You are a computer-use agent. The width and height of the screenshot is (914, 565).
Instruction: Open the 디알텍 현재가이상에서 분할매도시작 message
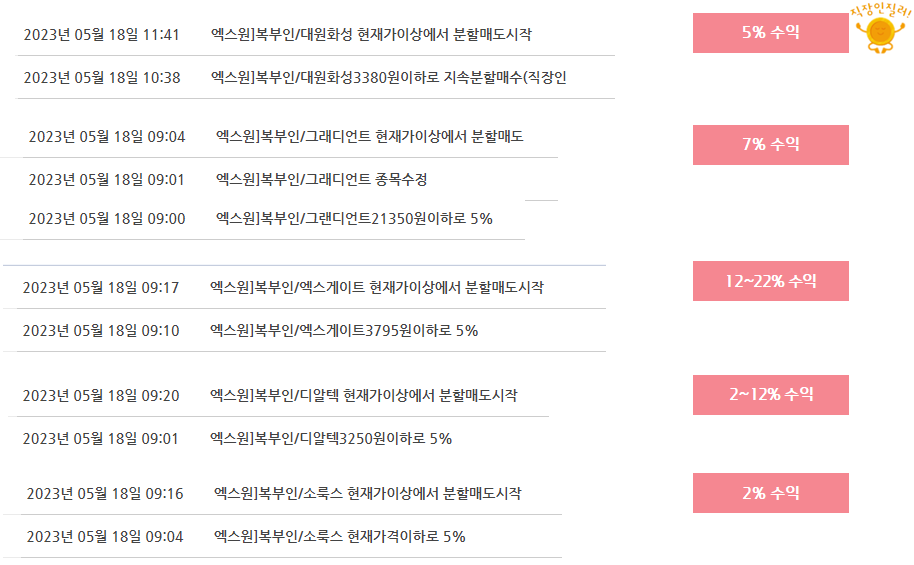(x=363, y=395)
